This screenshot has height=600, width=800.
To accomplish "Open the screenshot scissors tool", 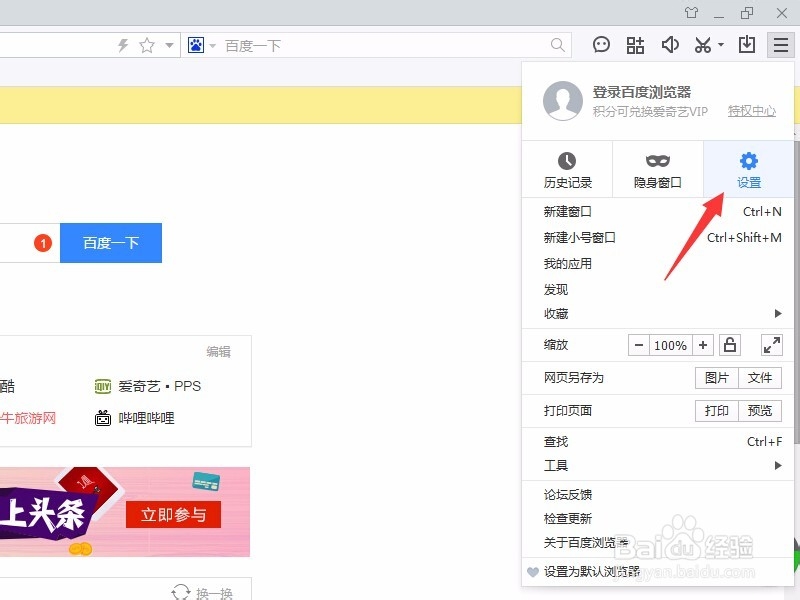I will 702,44.
